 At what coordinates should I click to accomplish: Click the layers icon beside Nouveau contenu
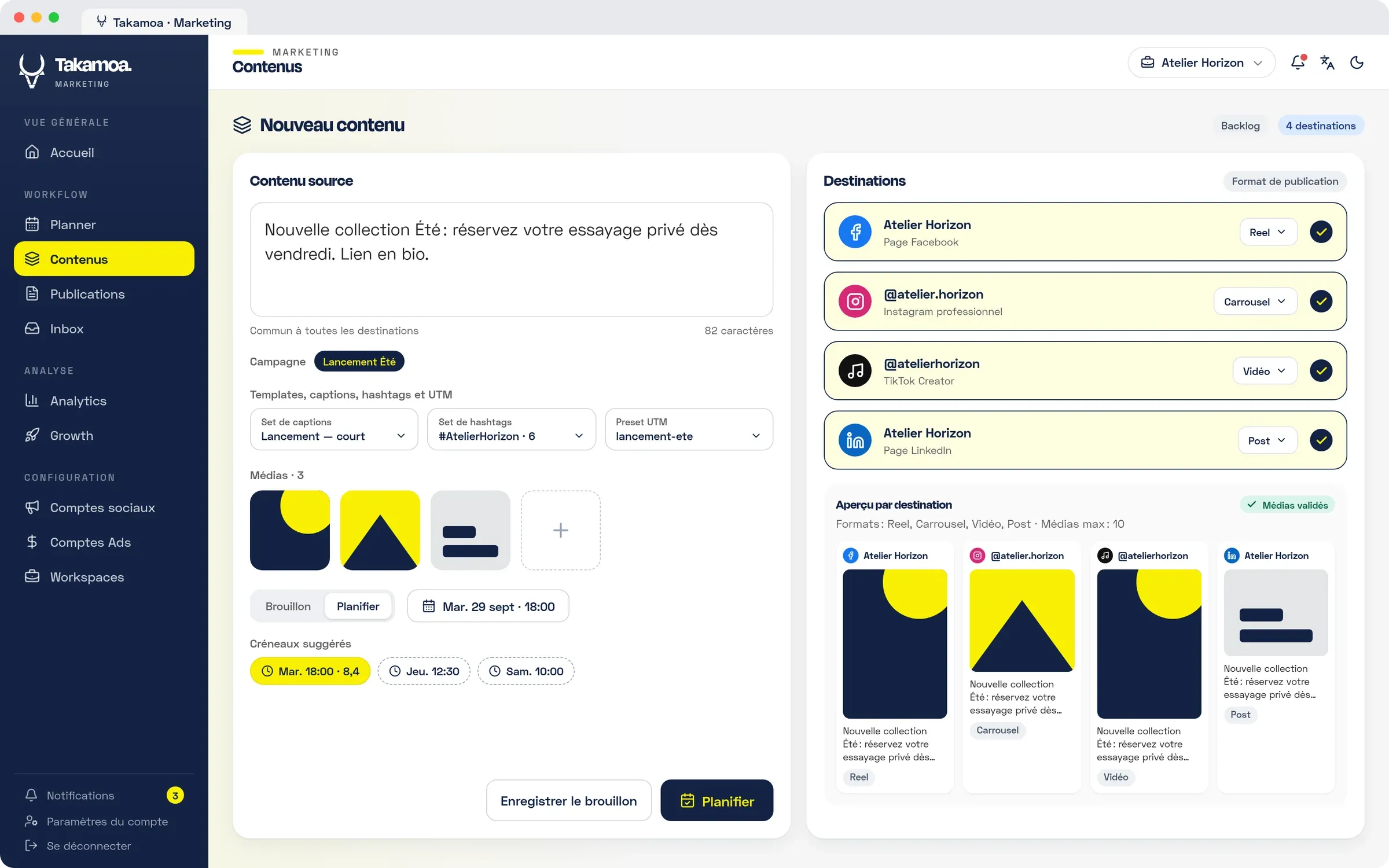[x=242, y=125]
